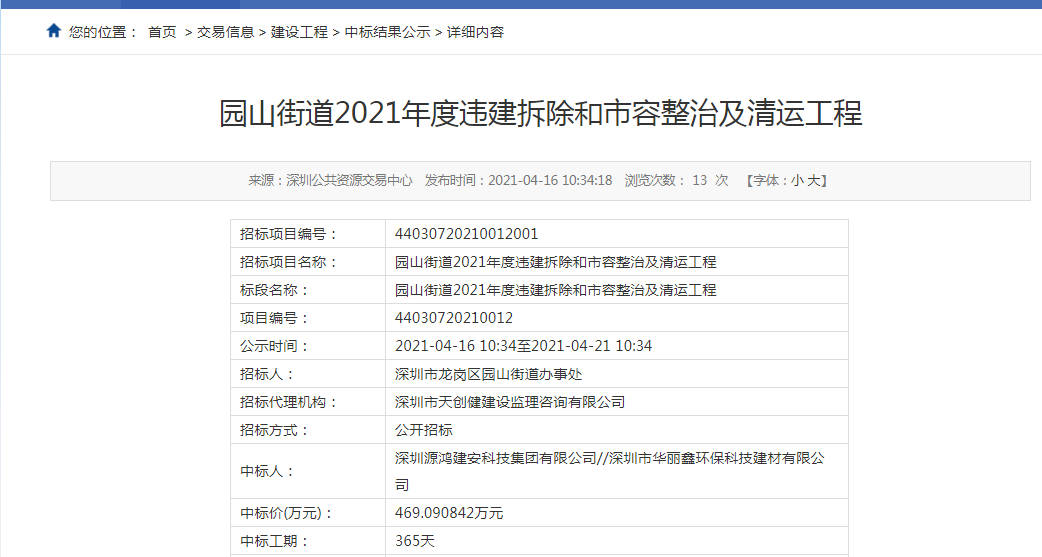Click source text 深圳公共资源交易中心
This screenshot has height=557, width=1042.
[x=349, y=181]
